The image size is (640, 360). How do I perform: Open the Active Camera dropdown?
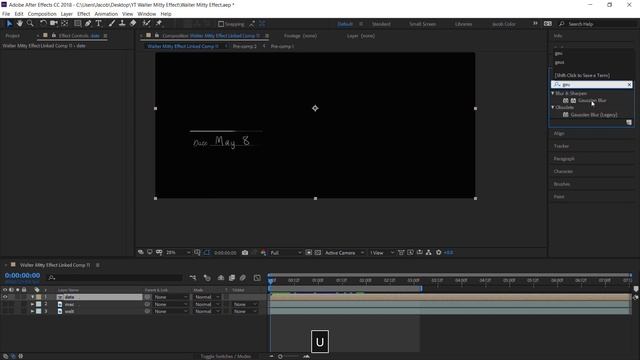pos(344,253)
